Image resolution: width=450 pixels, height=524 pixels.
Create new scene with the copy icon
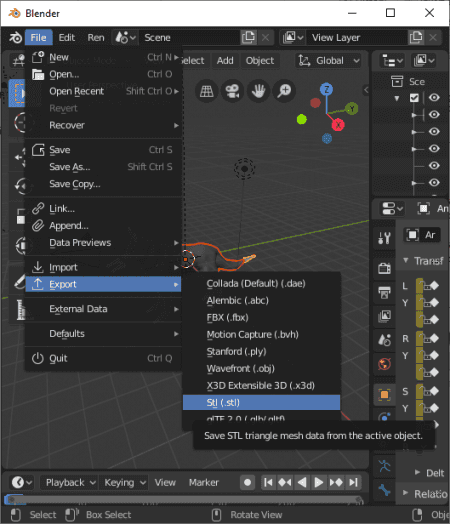[x=248, y=37]
